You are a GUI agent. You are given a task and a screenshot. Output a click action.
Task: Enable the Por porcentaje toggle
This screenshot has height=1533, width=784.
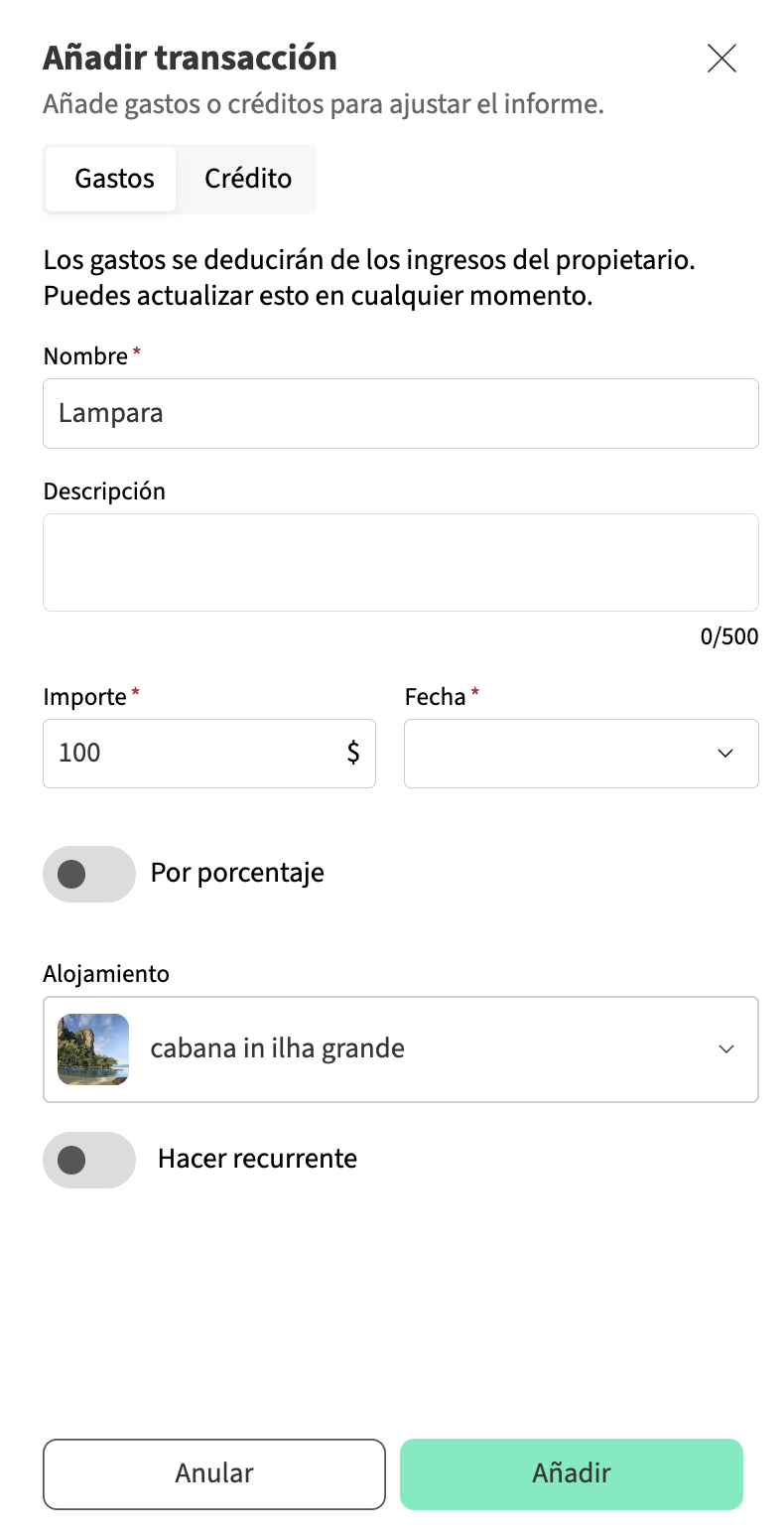coord(89,874)
